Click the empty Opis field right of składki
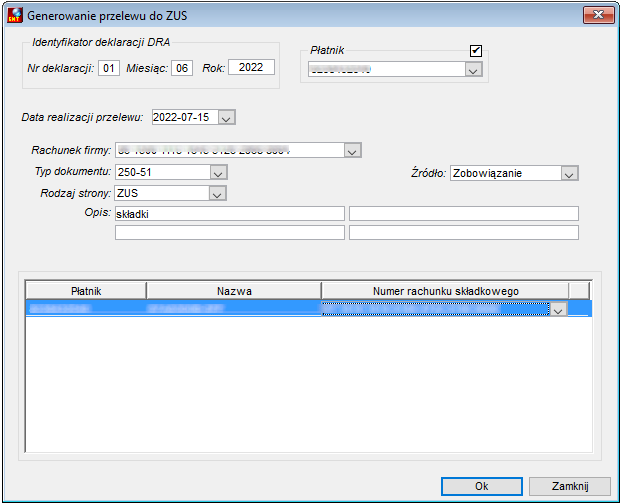The height and width of the screenshot is (503, 621). click(x=464, y=213)
